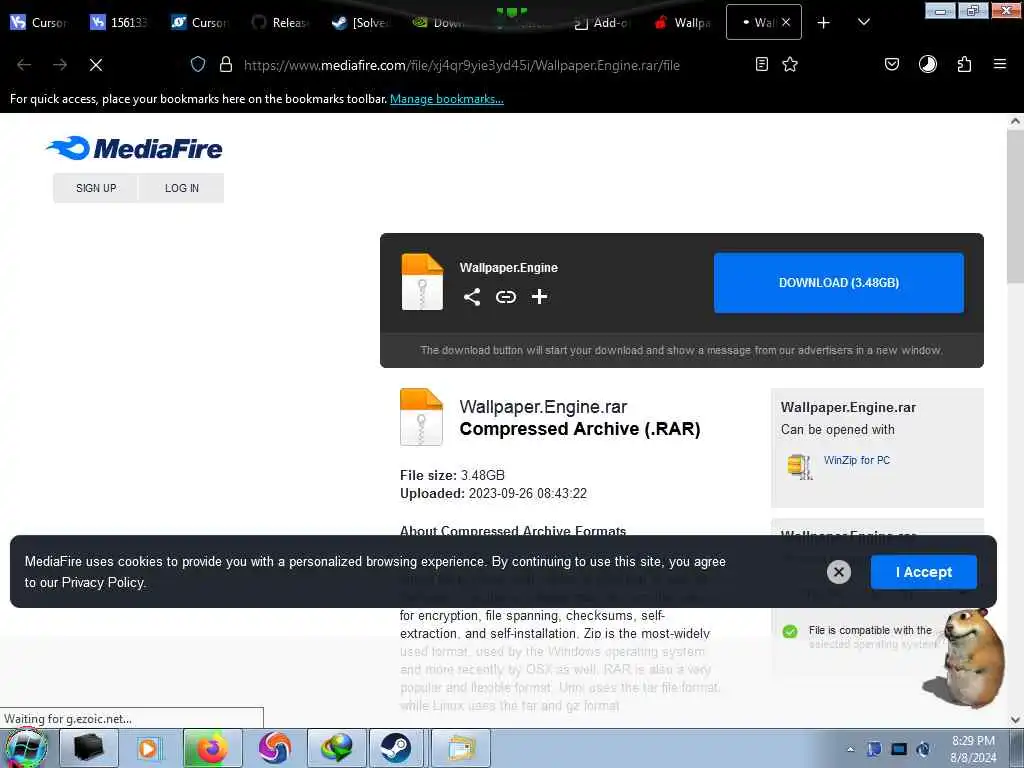Save page to Pocket

coord(892,64)
